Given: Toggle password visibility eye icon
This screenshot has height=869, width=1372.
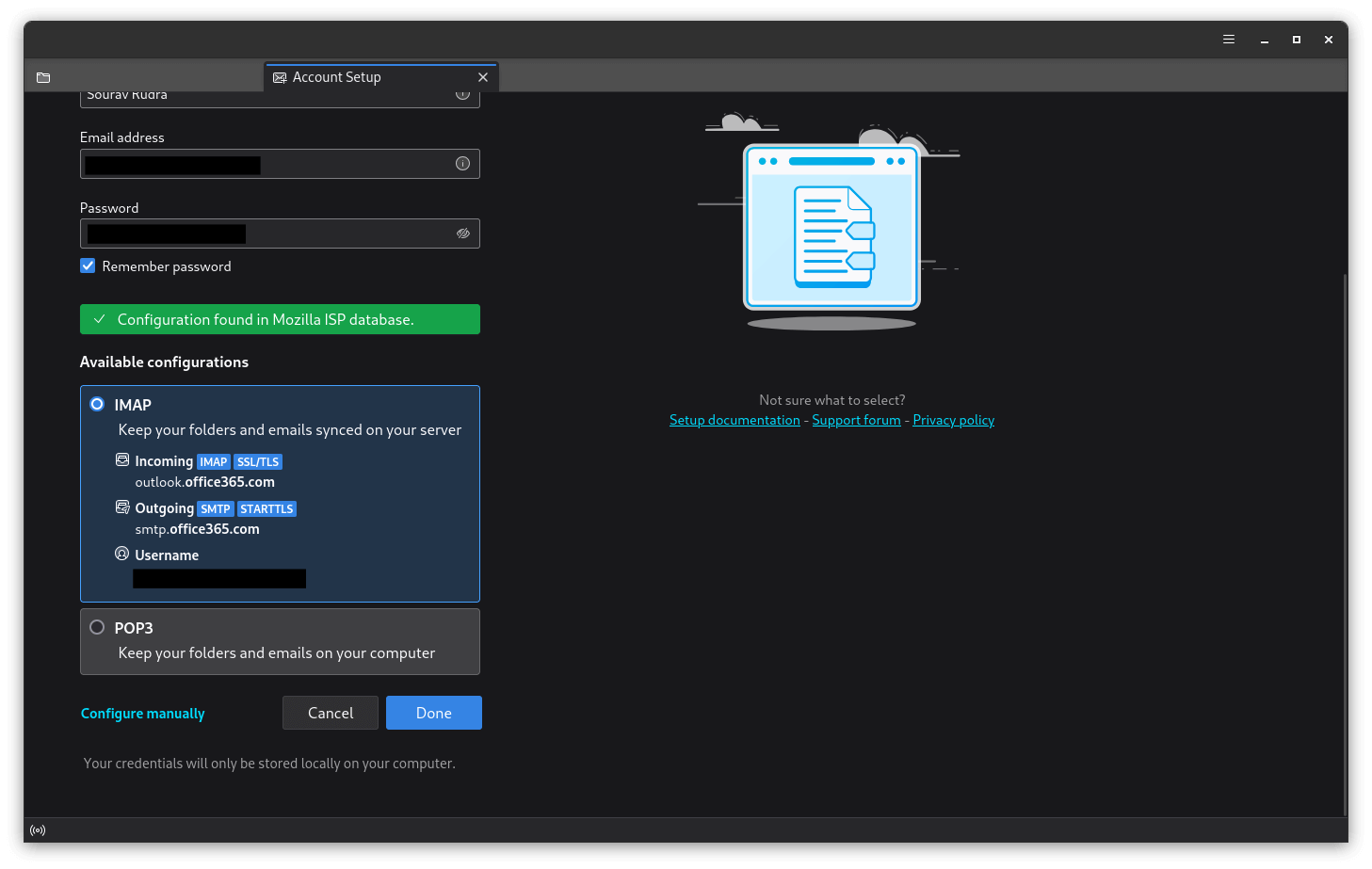Looking at the screenshot, I should (462, 233).
